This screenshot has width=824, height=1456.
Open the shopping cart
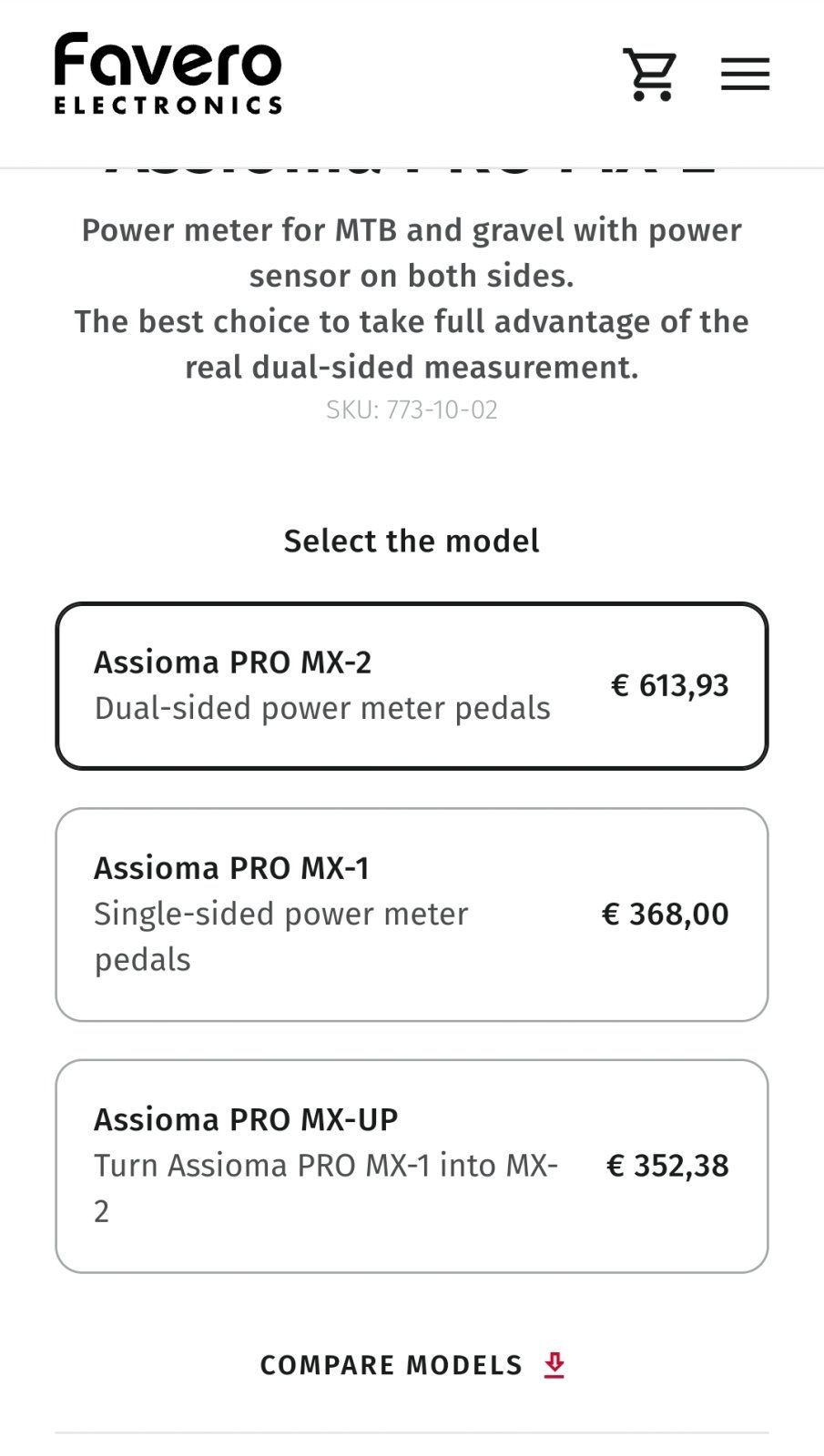coord(649,75)
